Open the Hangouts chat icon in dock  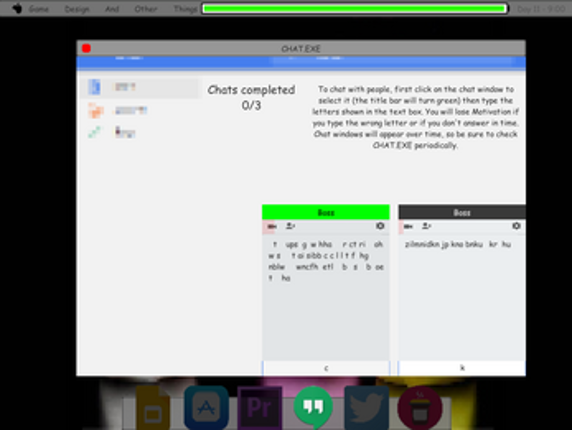[313, 406]
